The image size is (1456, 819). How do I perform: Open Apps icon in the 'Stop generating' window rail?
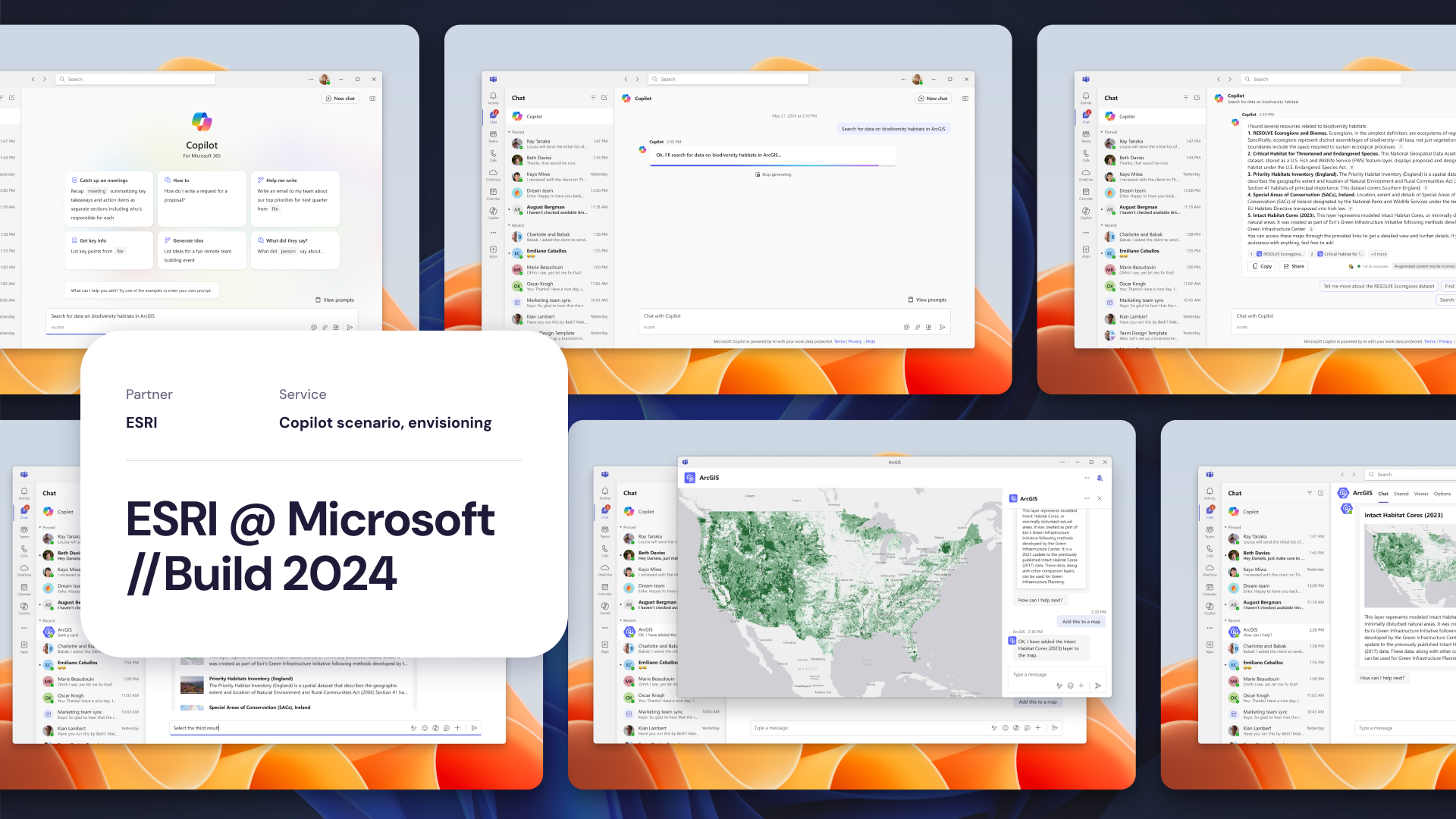[493, 251]
